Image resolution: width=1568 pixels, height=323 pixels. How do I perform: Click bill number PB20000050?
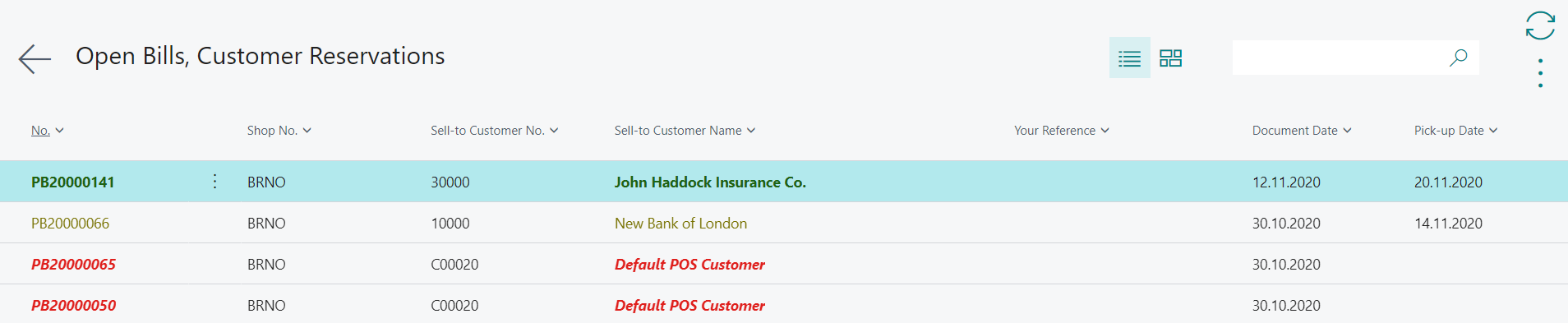pyautogui.click(x=73, y=306)
